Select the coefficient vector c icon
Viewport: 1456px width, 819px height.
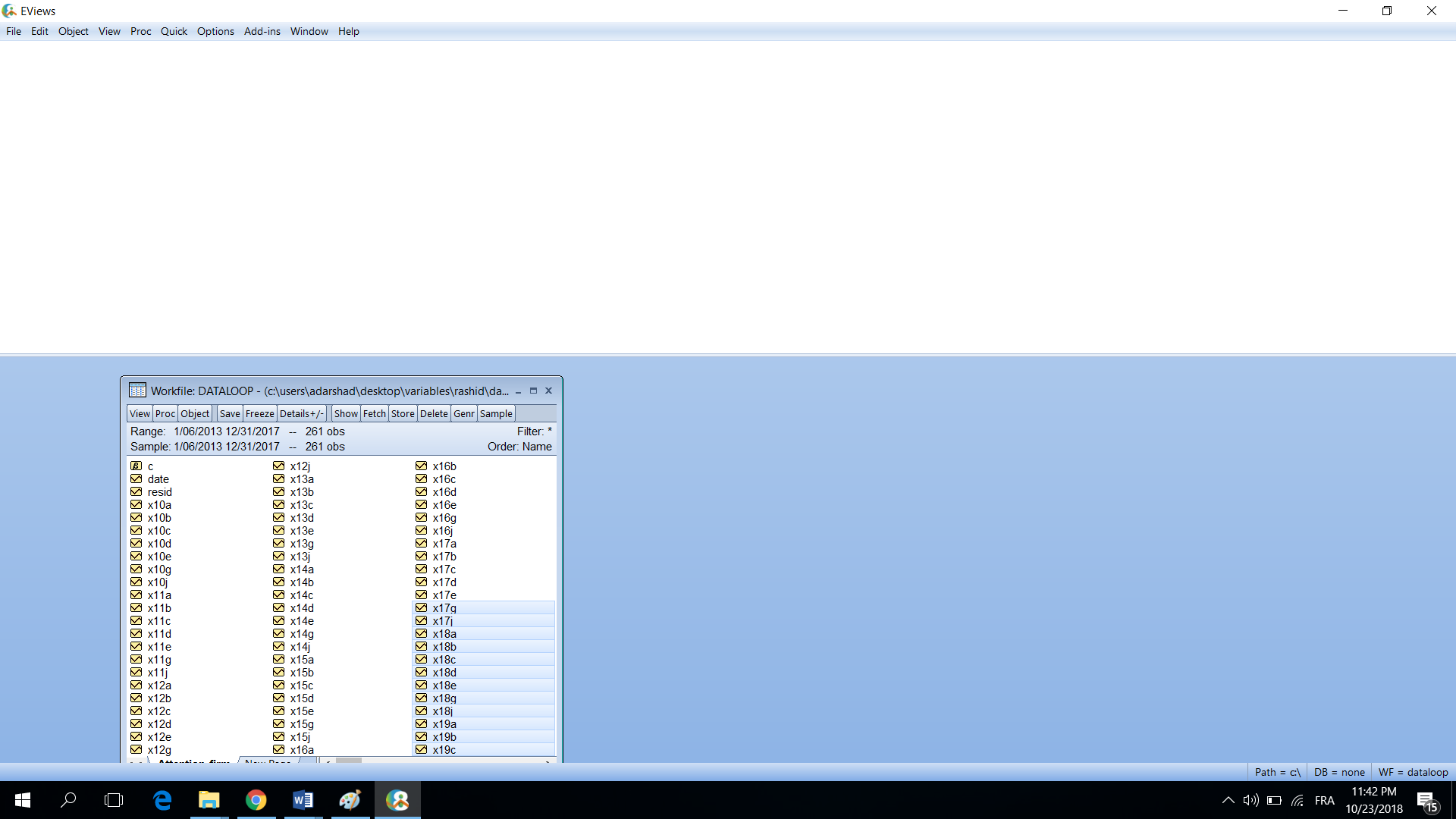[x=136, y=466]
